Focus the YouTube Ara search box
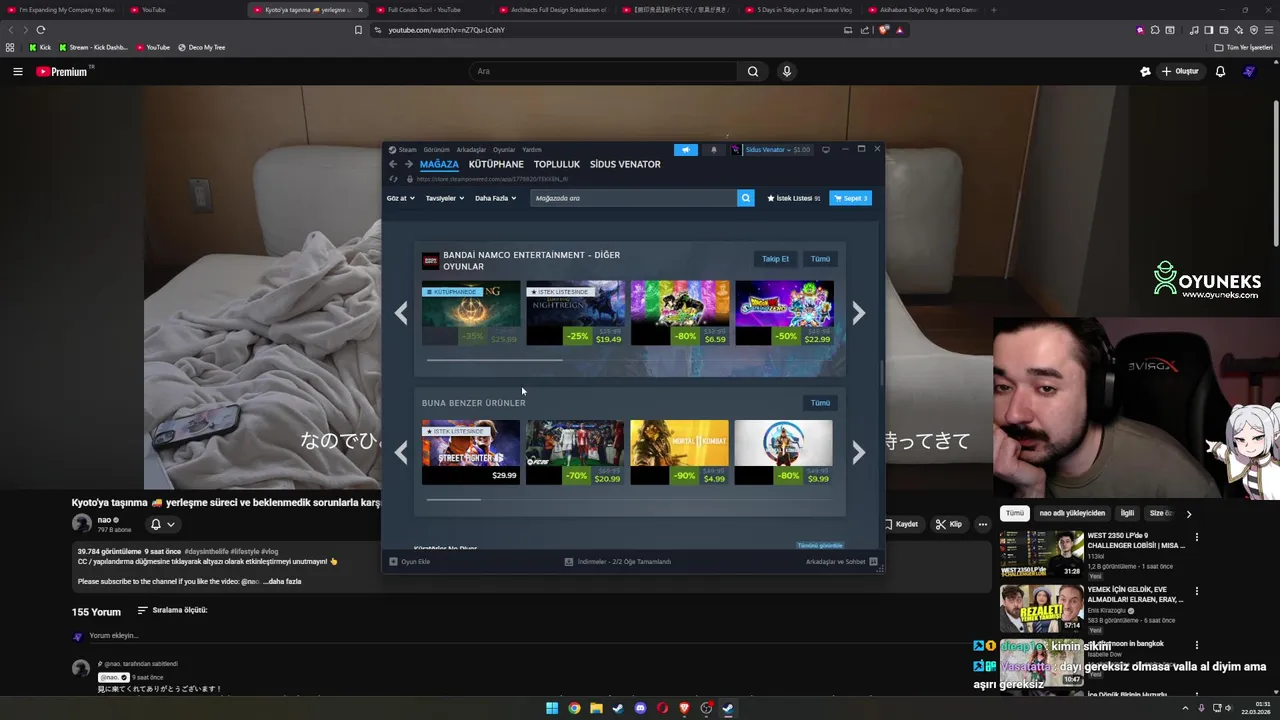 click(602, 71)
